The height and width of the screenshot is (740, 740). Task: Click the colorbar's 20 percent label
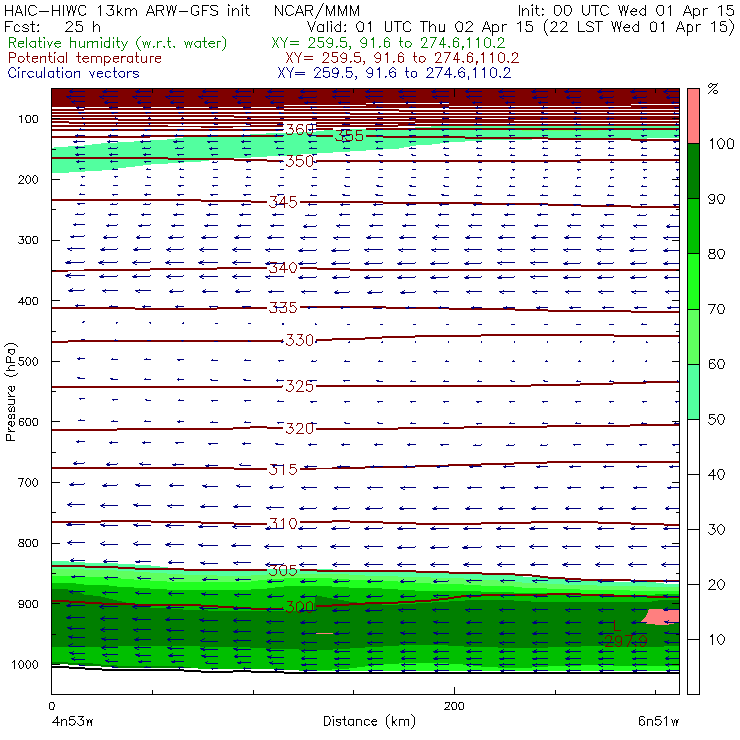[x=716, y=585]
